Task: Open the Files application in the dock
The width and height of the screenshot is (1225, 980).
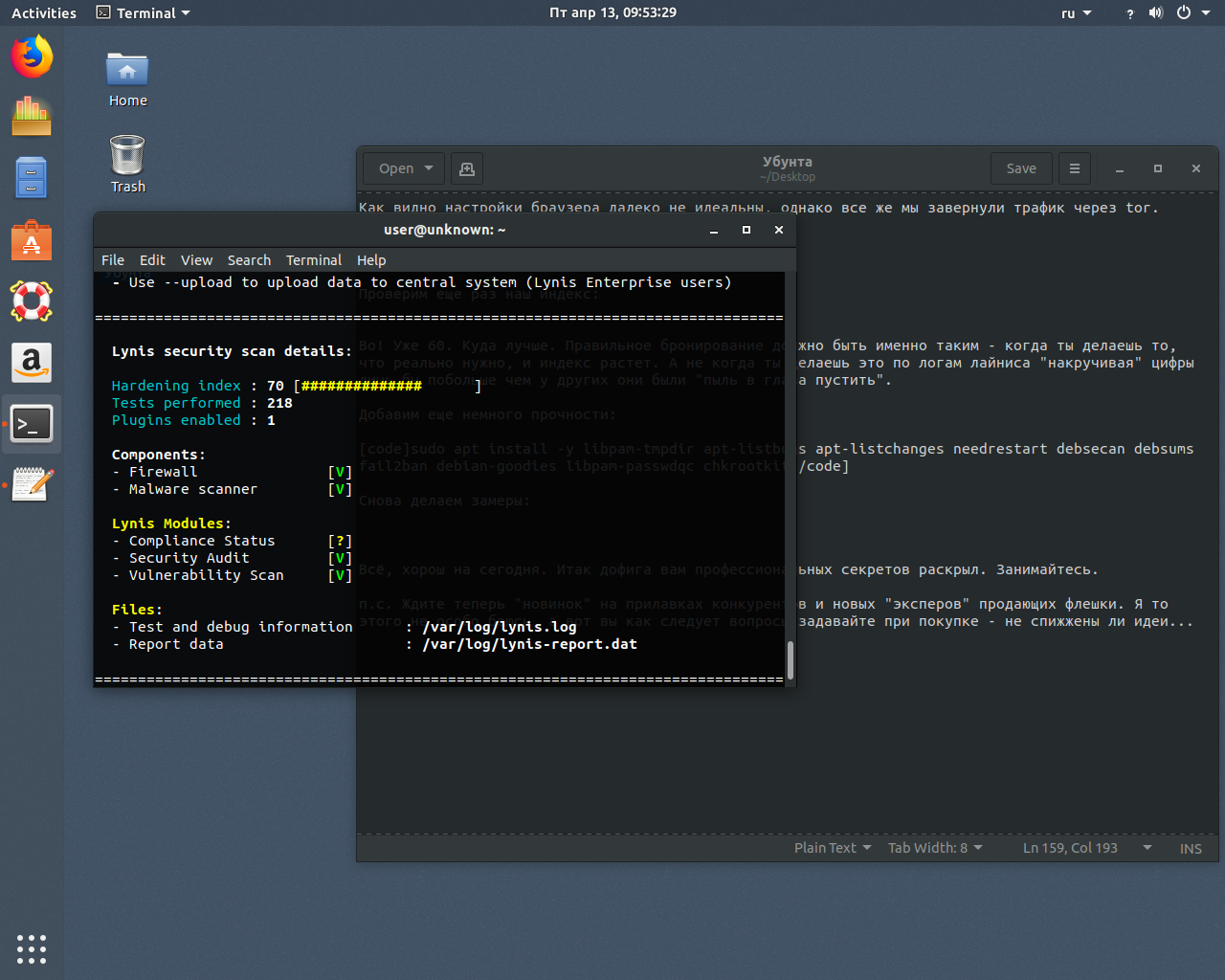Action: pyautogui.click(x=32, y=177)
